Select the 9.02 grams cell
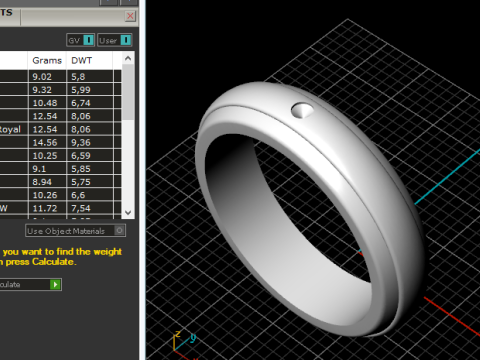The image size is (480, 360). pyautogui.click(x=47, y=77)
